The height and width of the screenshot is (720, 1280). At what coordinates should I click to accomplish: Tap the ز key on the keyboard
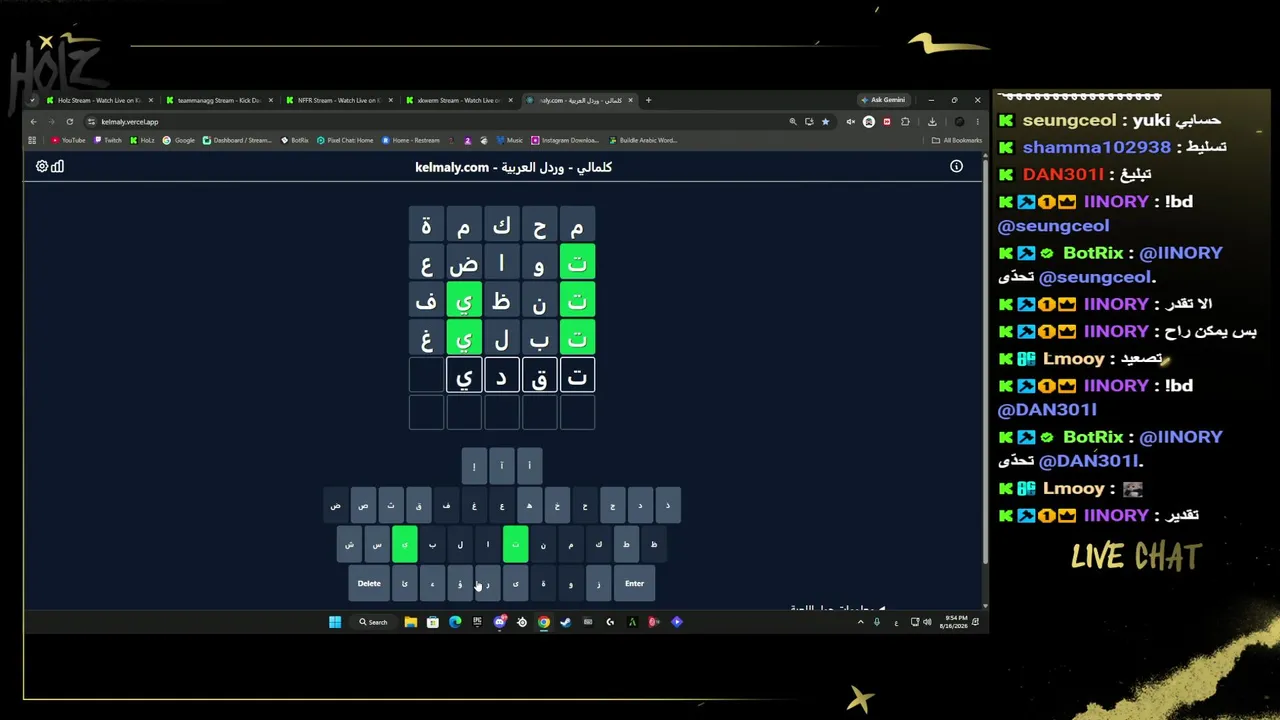(x=598, y=584)
